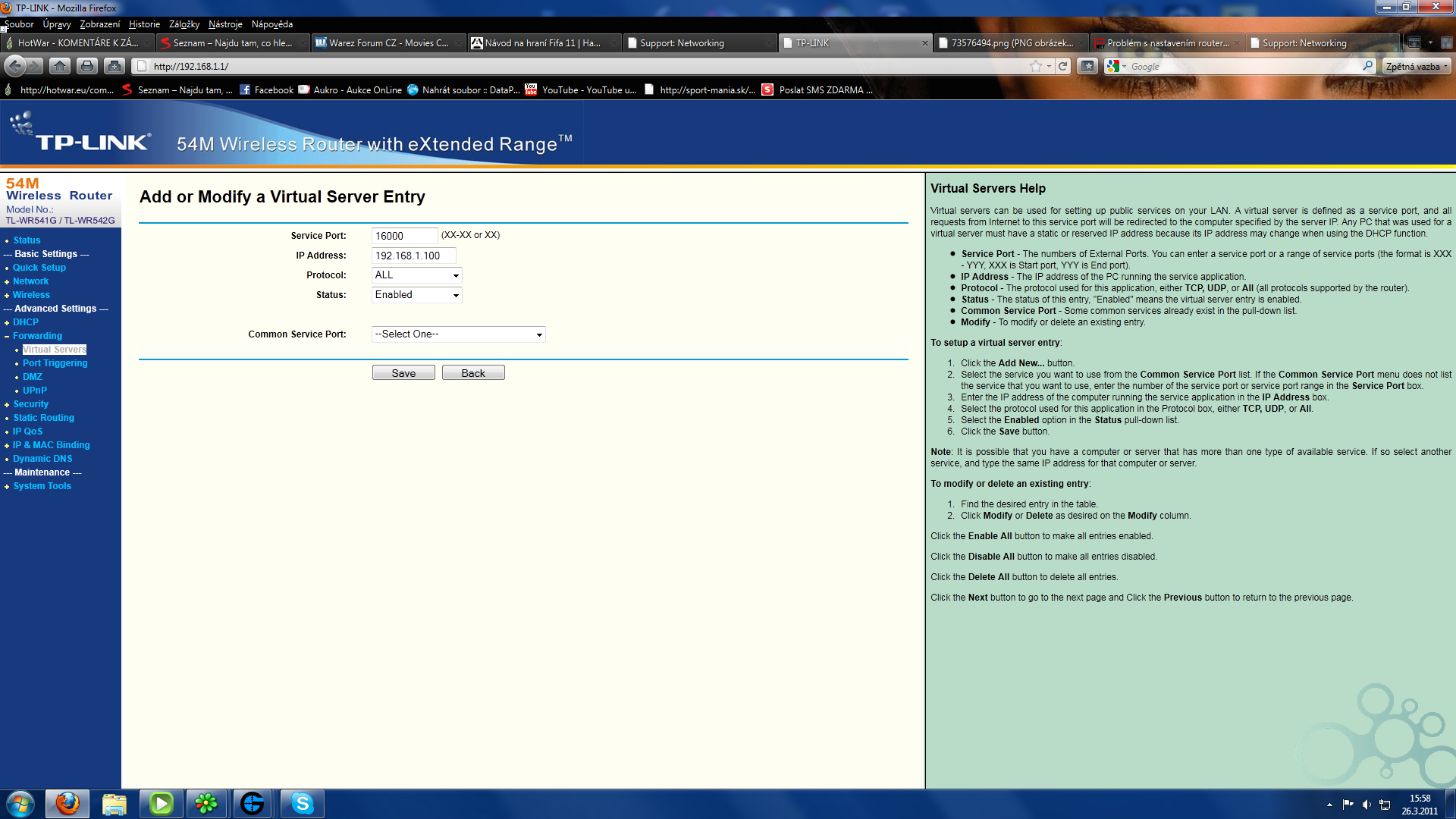Image resolution: width=1456 pixels, height=819 pixels.
Task: Click the reload page icon
Action: click(x=1063, y=66)
